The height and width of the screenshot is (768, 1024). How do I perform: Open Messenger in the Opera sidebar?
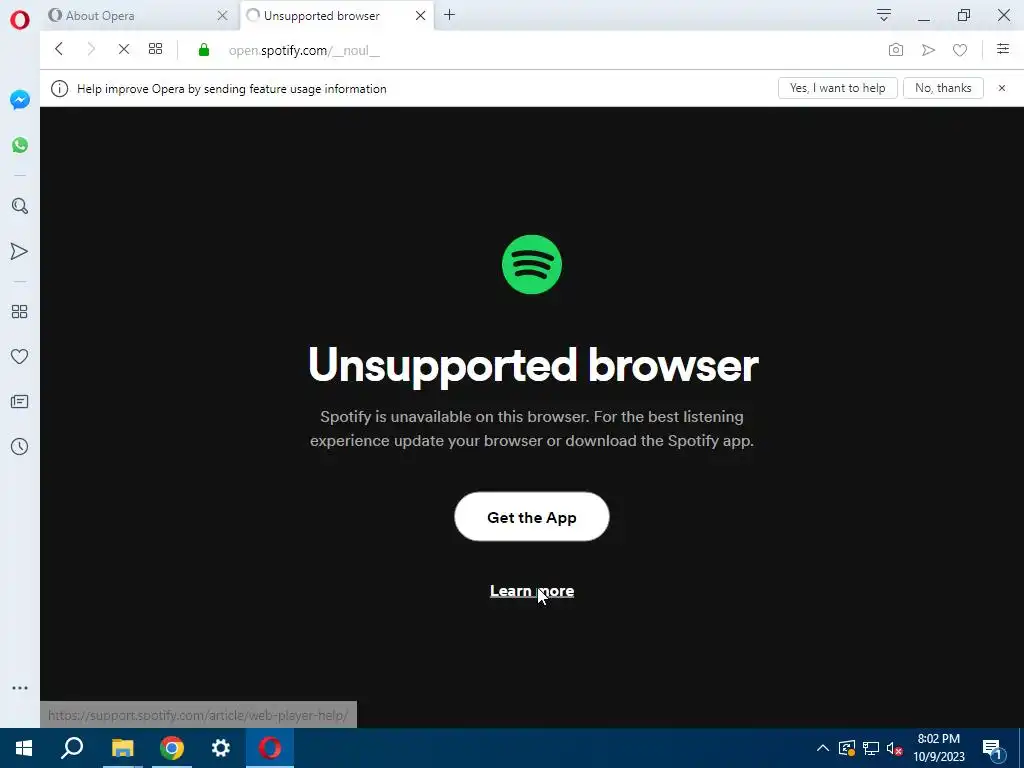[x=20, y=99]
